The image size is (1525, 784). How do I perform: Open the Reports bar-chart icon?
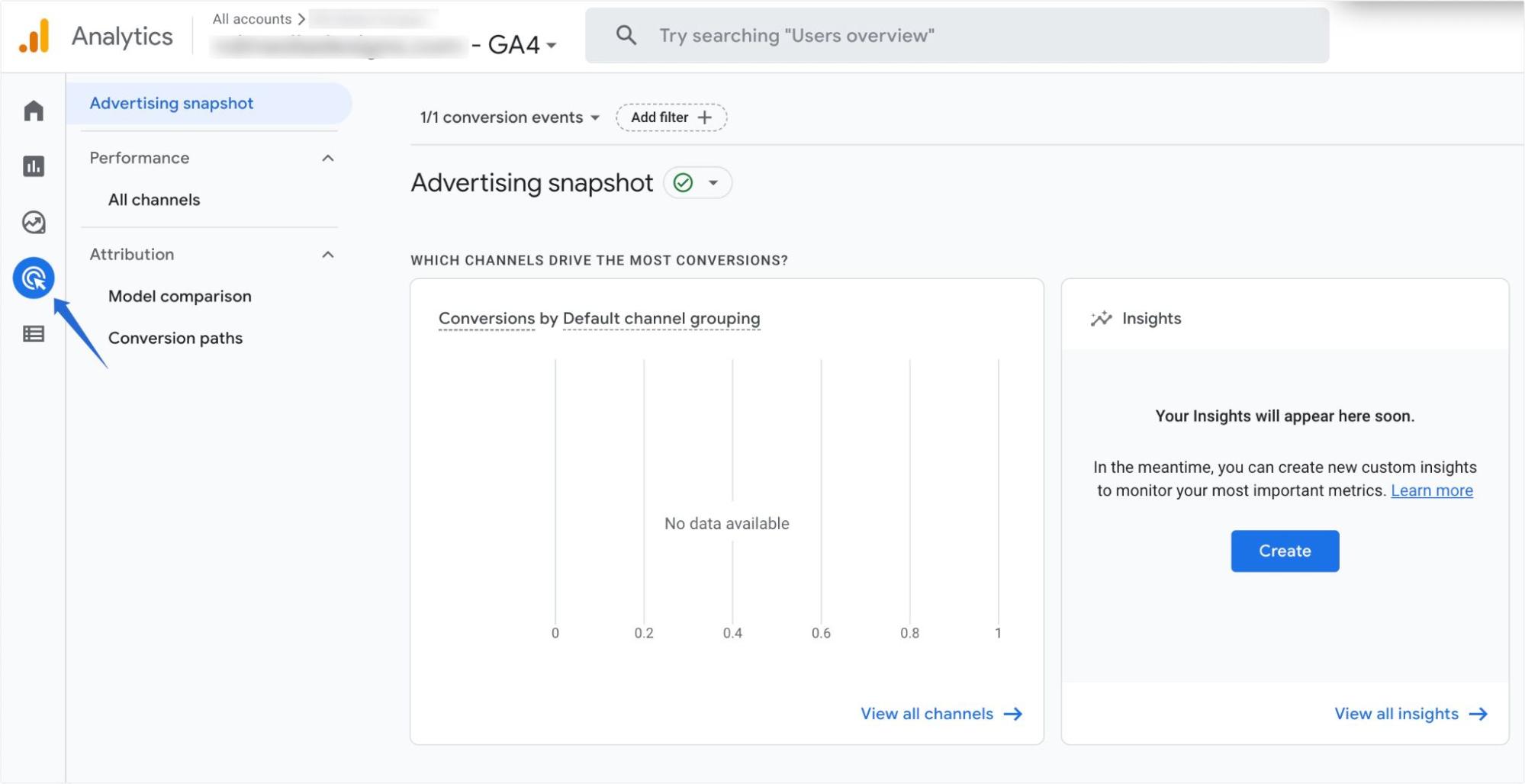(34, 166)
